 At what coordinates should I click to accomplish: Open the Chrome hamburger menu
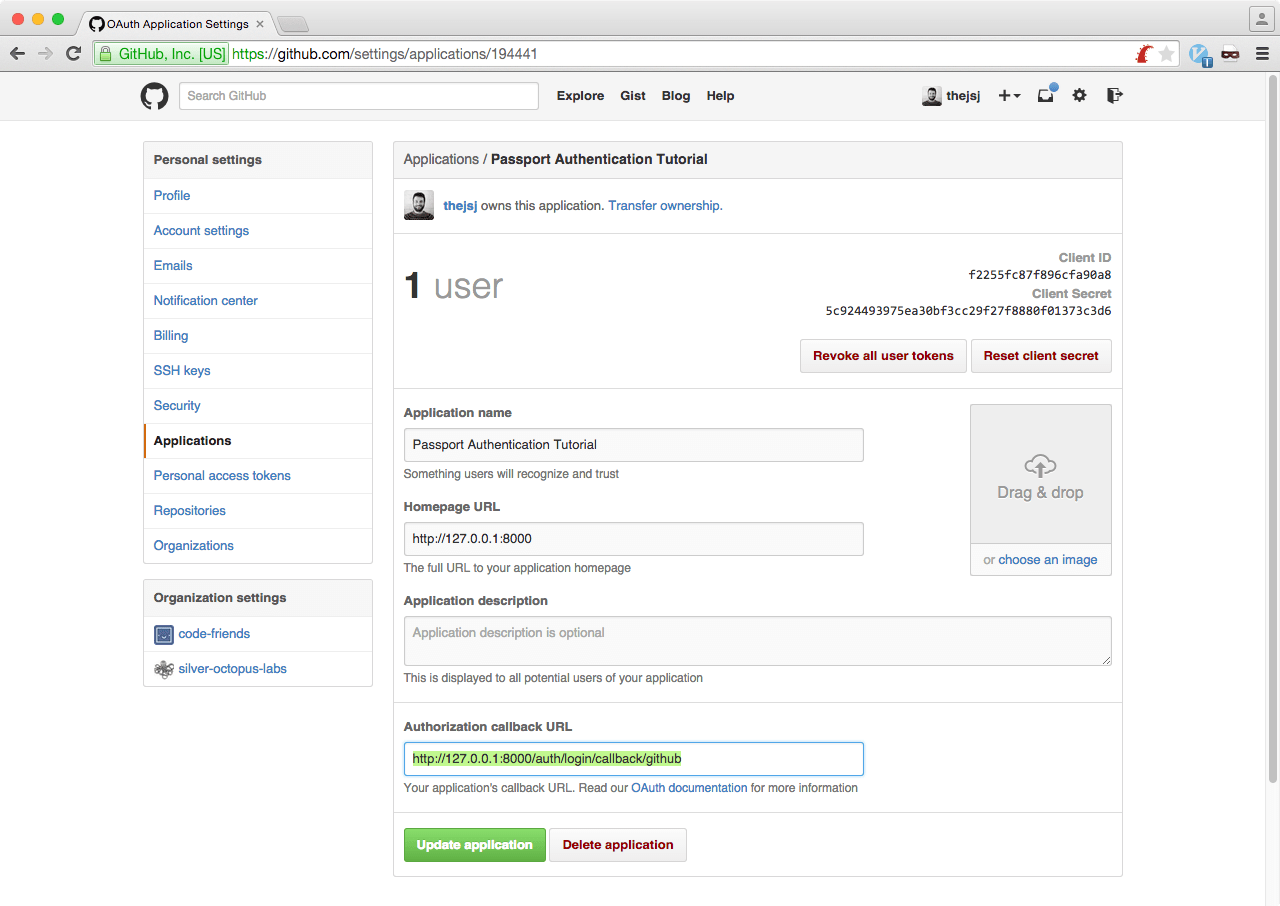pos(1262,54)
